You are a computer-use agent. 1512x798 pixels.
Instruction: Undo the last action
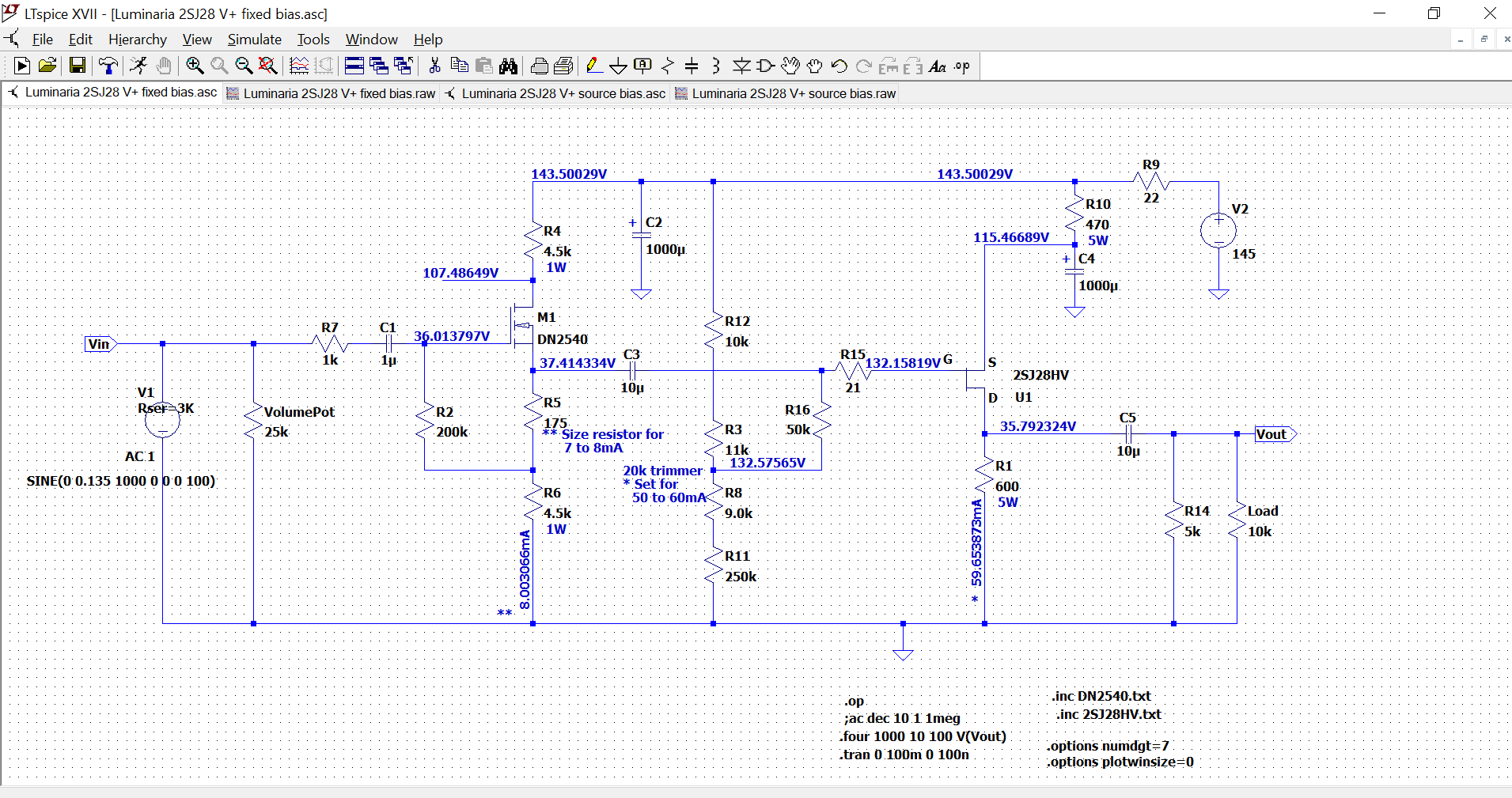pos(839,66)
